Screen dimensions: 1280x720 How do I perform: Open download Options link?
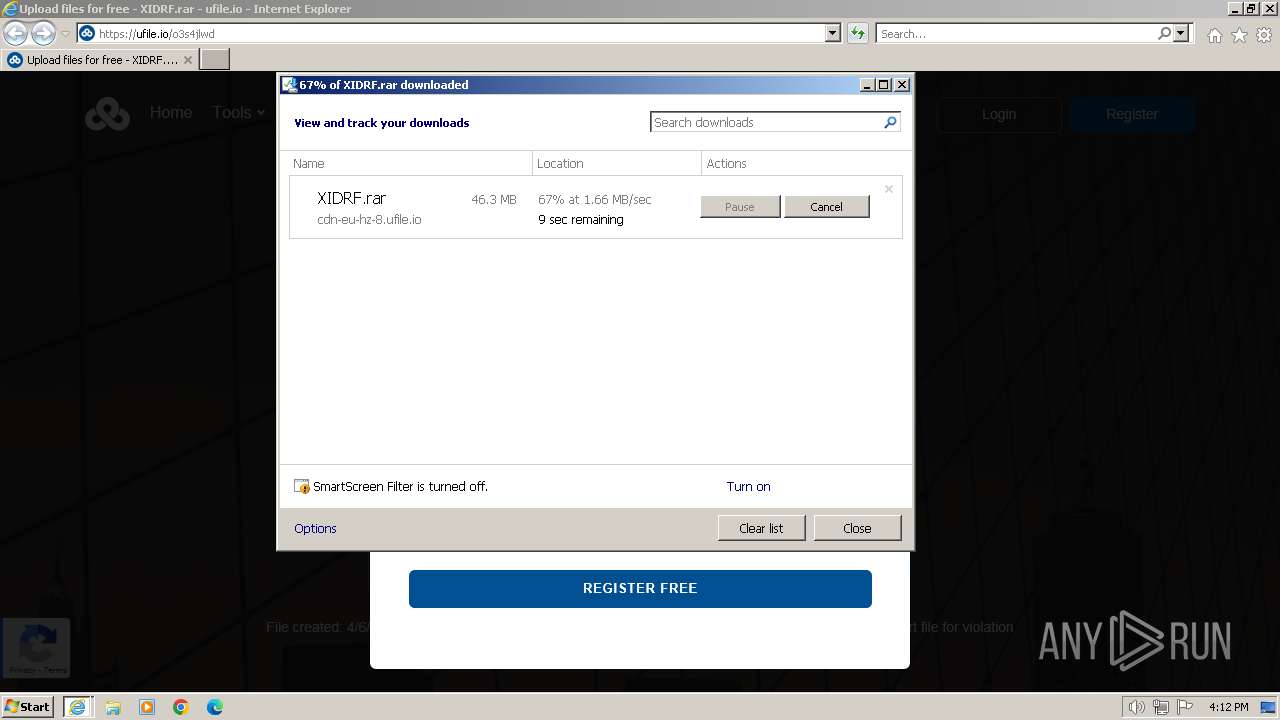click(x=315, y=528)
